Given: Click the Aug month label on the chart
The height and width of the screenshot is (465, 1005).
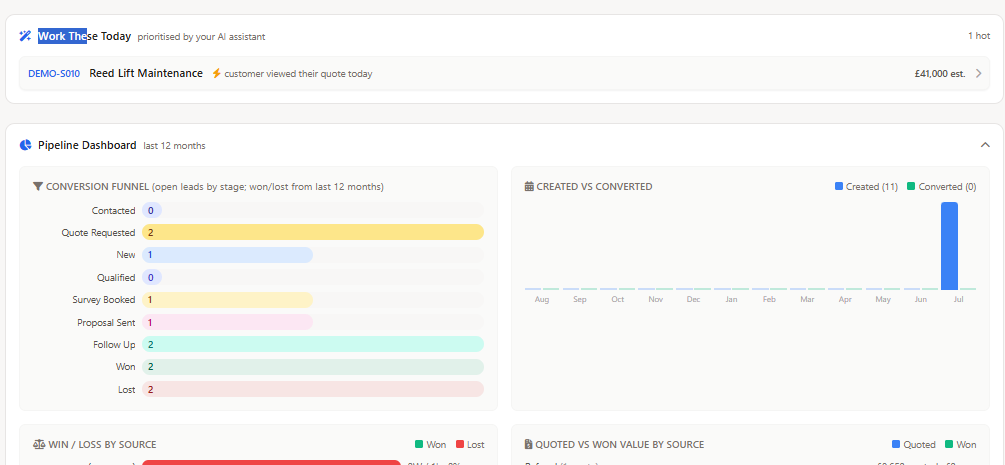Looking at the screenshot, I should click(x=542, y=300).
